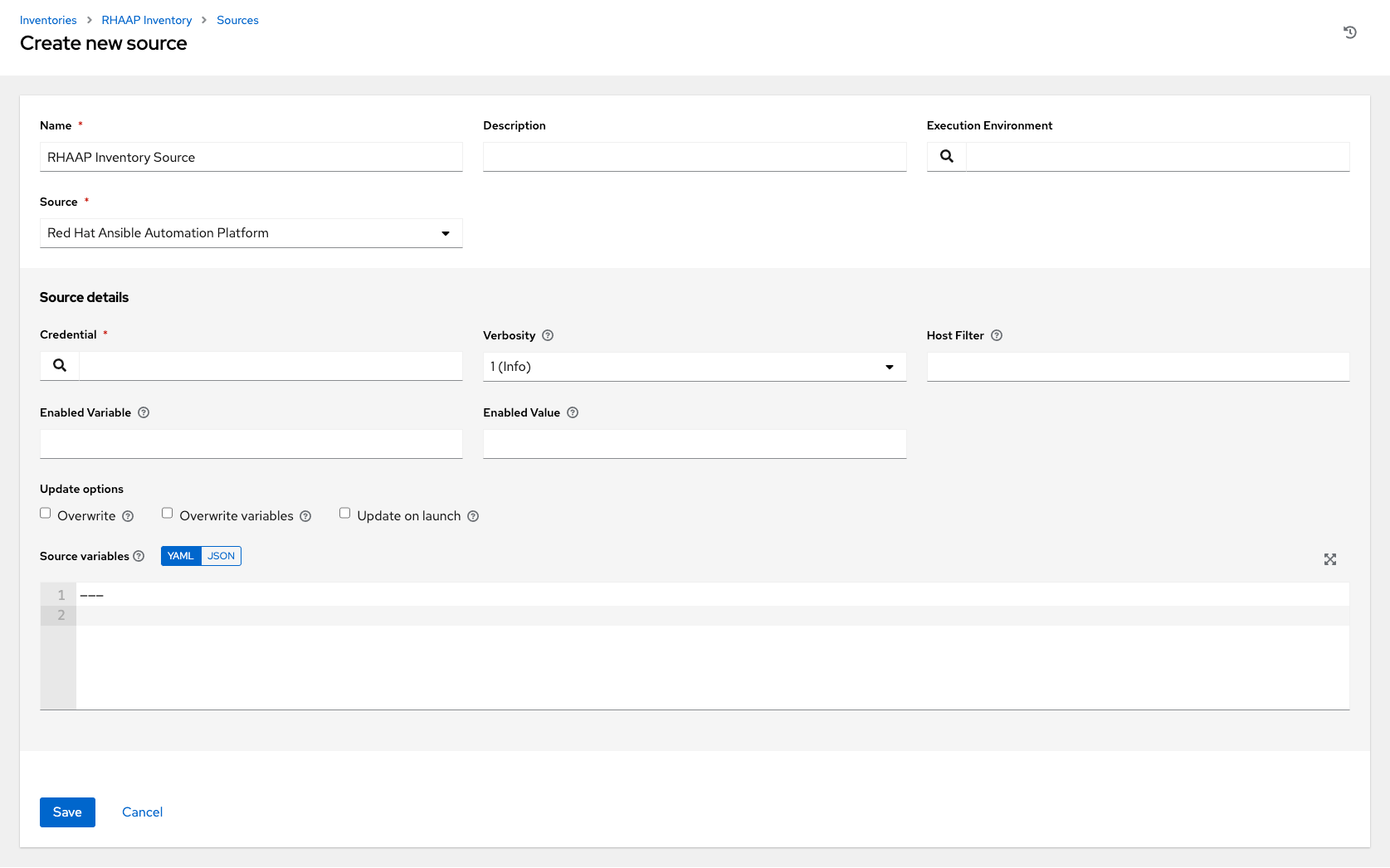Click the Host Filter help icon
Viewport: 1390px width, 868px height.
996,335
